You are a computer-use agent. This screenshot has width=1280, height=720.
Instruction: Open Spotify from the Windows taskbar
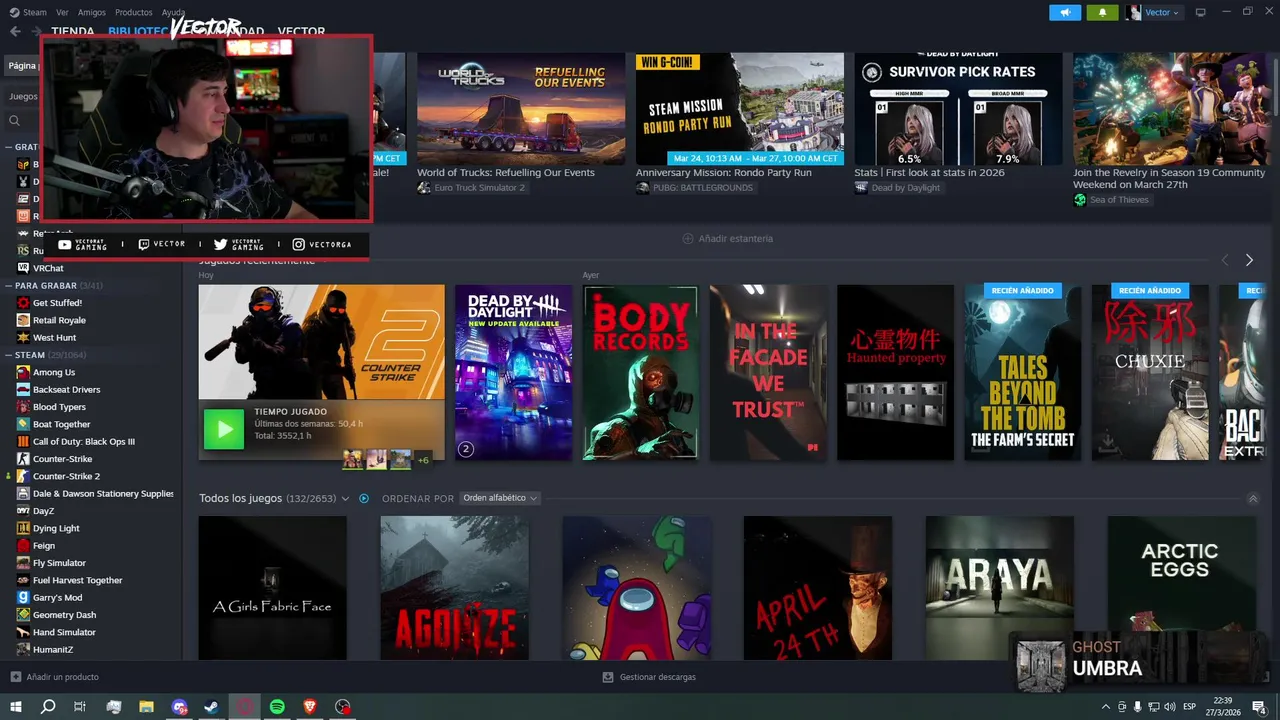277,707
